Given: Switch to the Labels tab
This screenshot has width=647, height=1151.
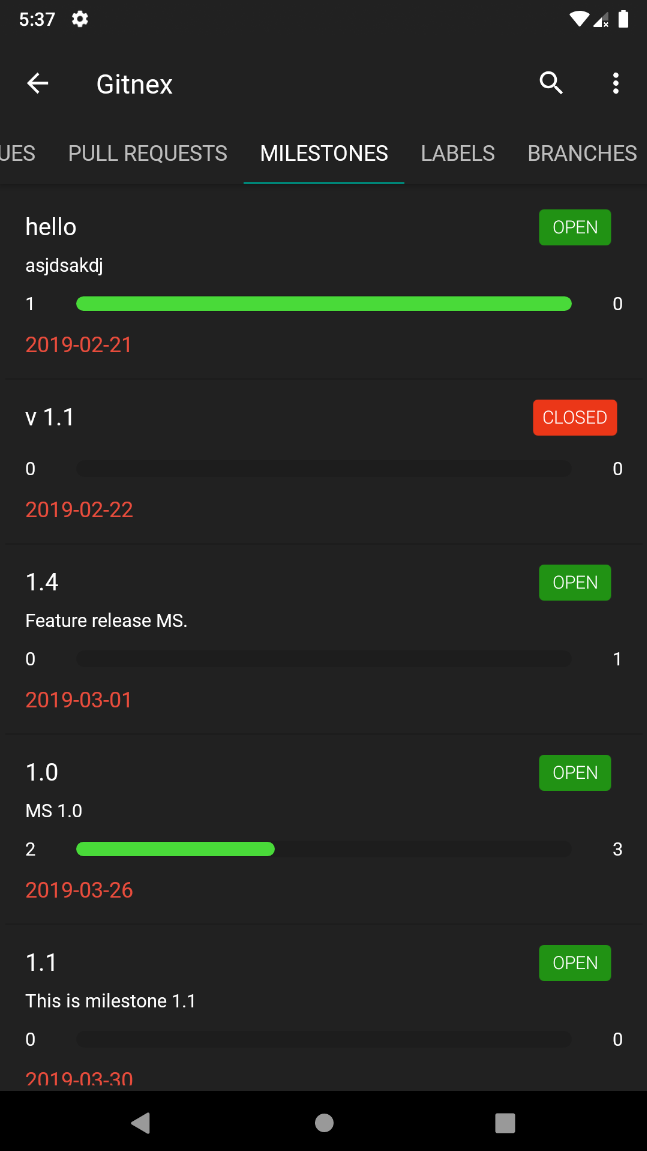Looking at the screenshot, I should (458, 153).
